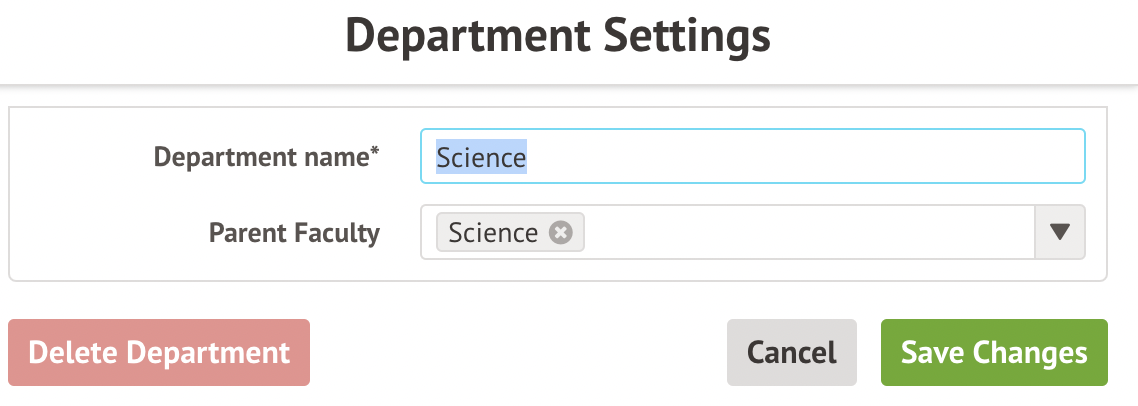Cancel the department settings changes
Screen dimensions: 1138x406
[791, 352]
